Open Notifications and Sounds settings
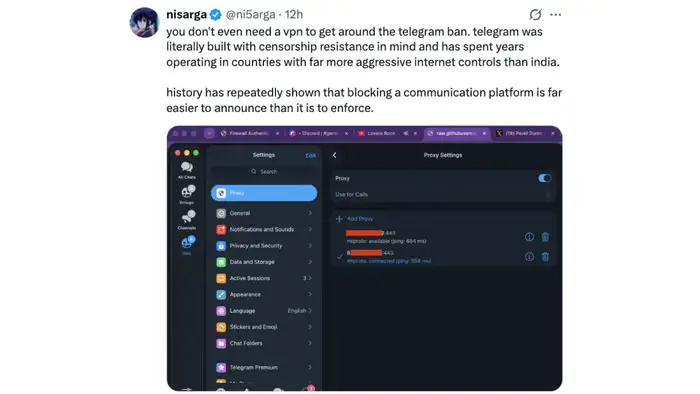700x394 pixels. click(x=264, y=229)
